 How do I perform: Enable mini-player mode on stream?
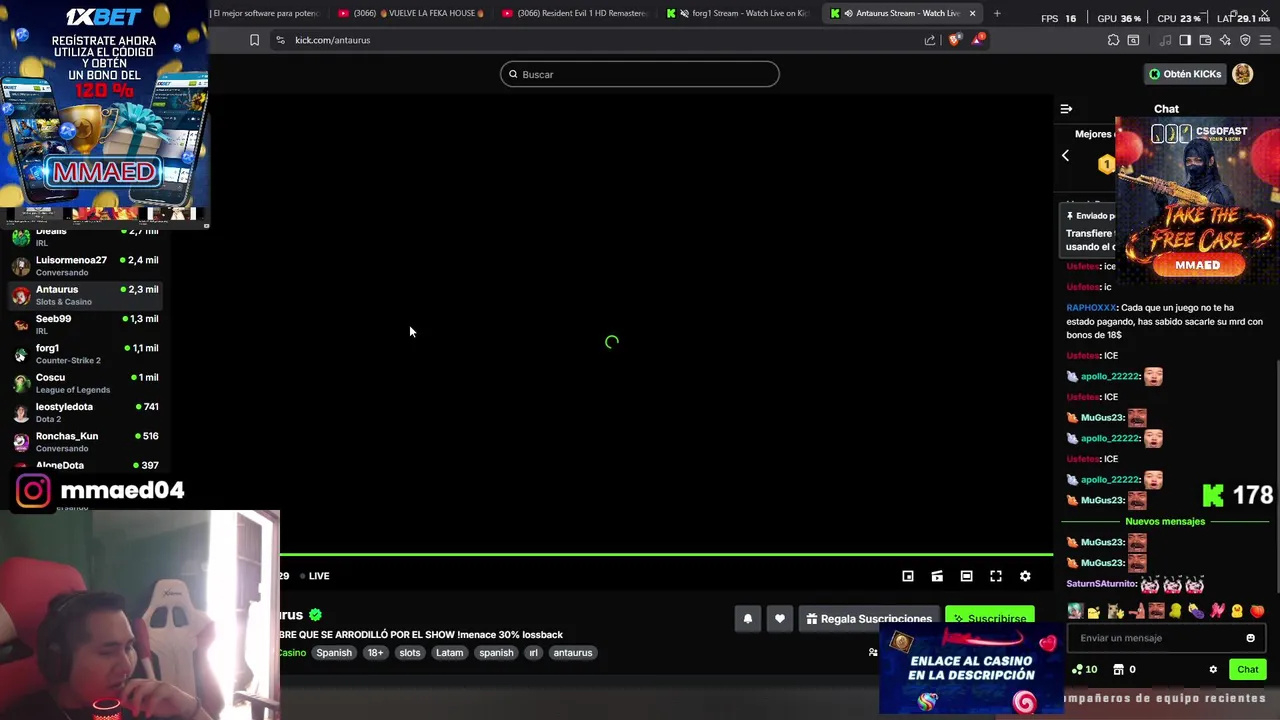point(908,576)
